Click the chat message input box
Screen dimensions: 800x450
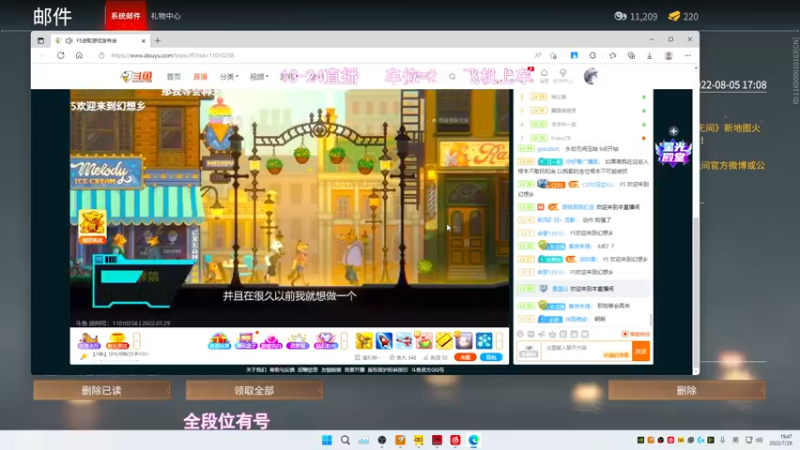586,351
